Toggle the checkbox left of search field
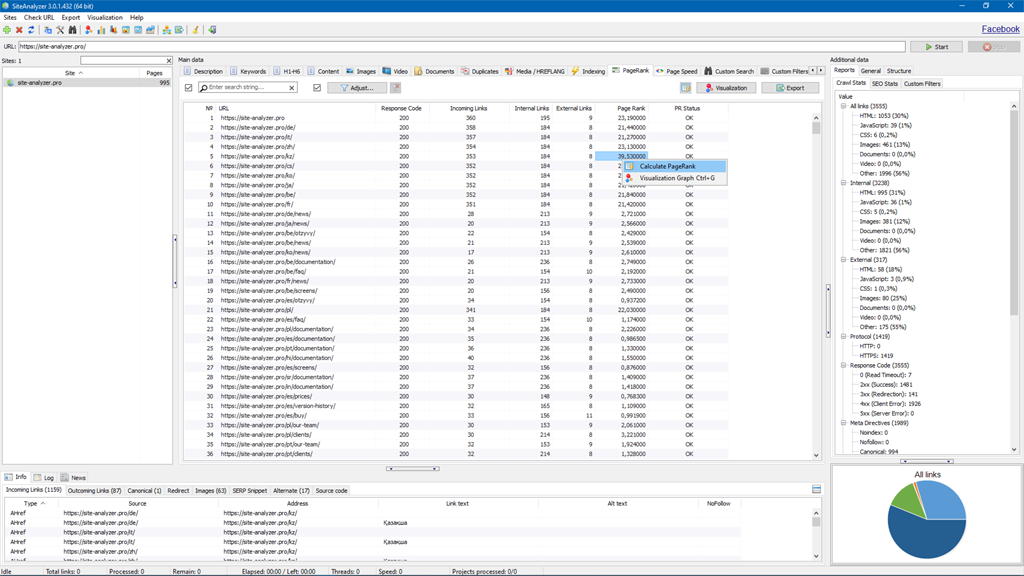 click(x=189, y=88)
